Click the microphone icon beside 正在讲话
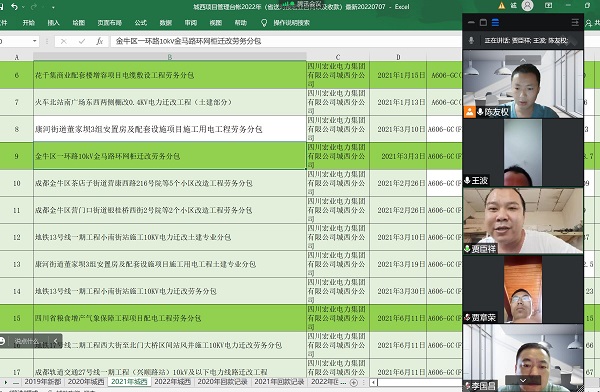This screenshot has height=392, width=600. coord(471,40)
